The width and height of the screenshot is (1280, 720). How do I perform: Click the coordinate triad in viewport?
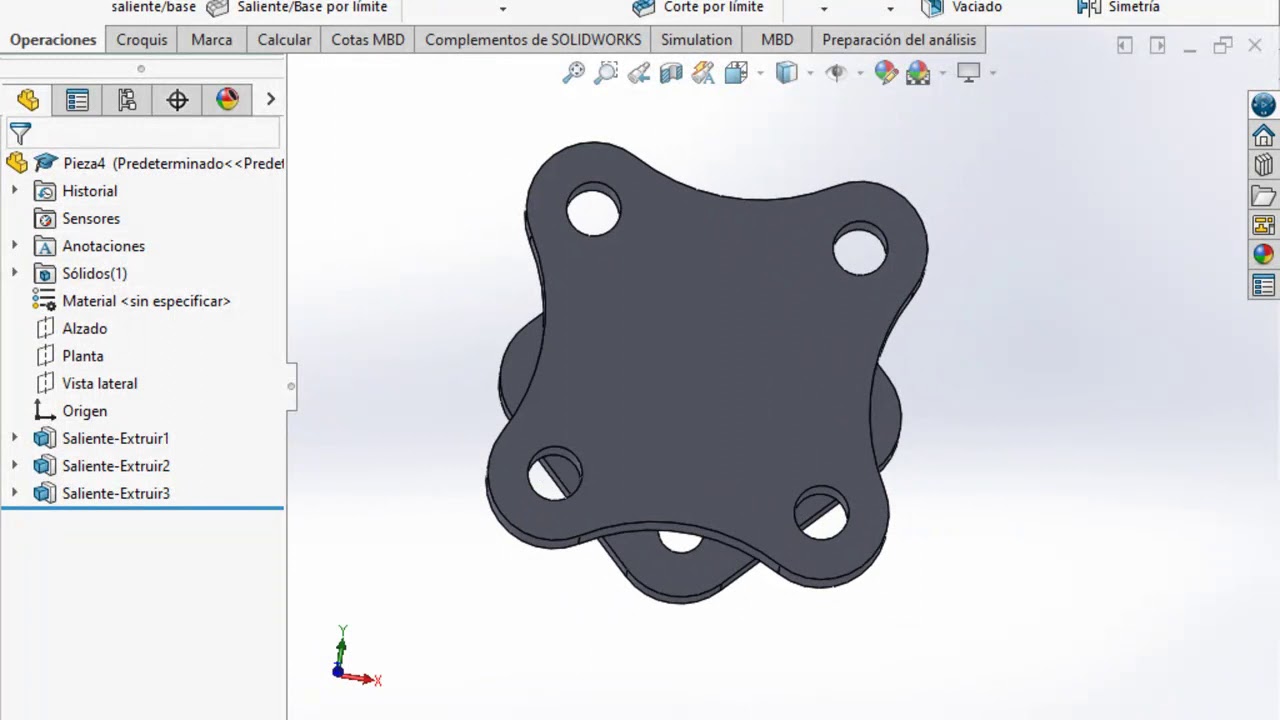(x=355, y=657)
